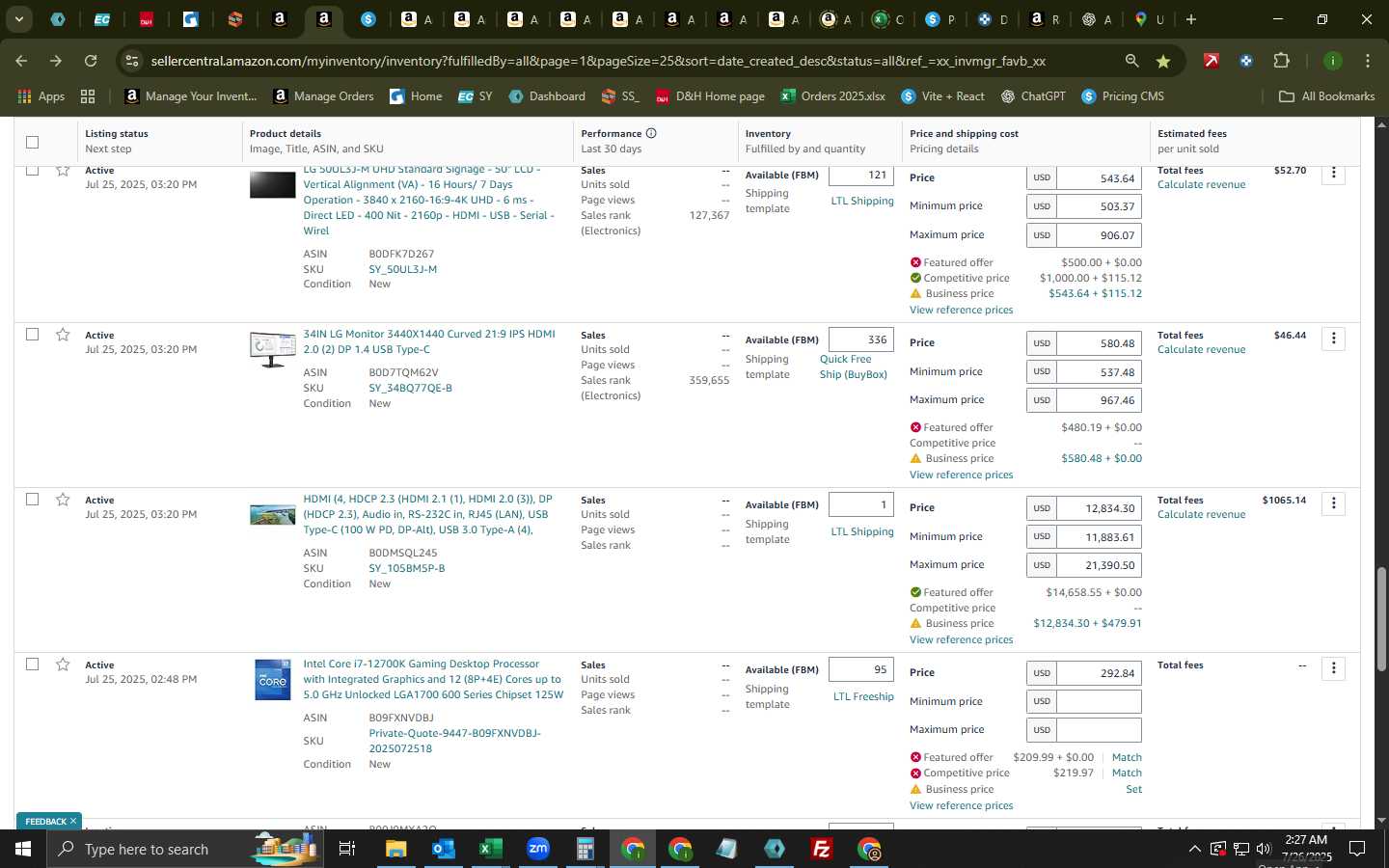
Task: Open actions menu for LG 50UL3J-M listing
Action: [x=1333, y=174]
